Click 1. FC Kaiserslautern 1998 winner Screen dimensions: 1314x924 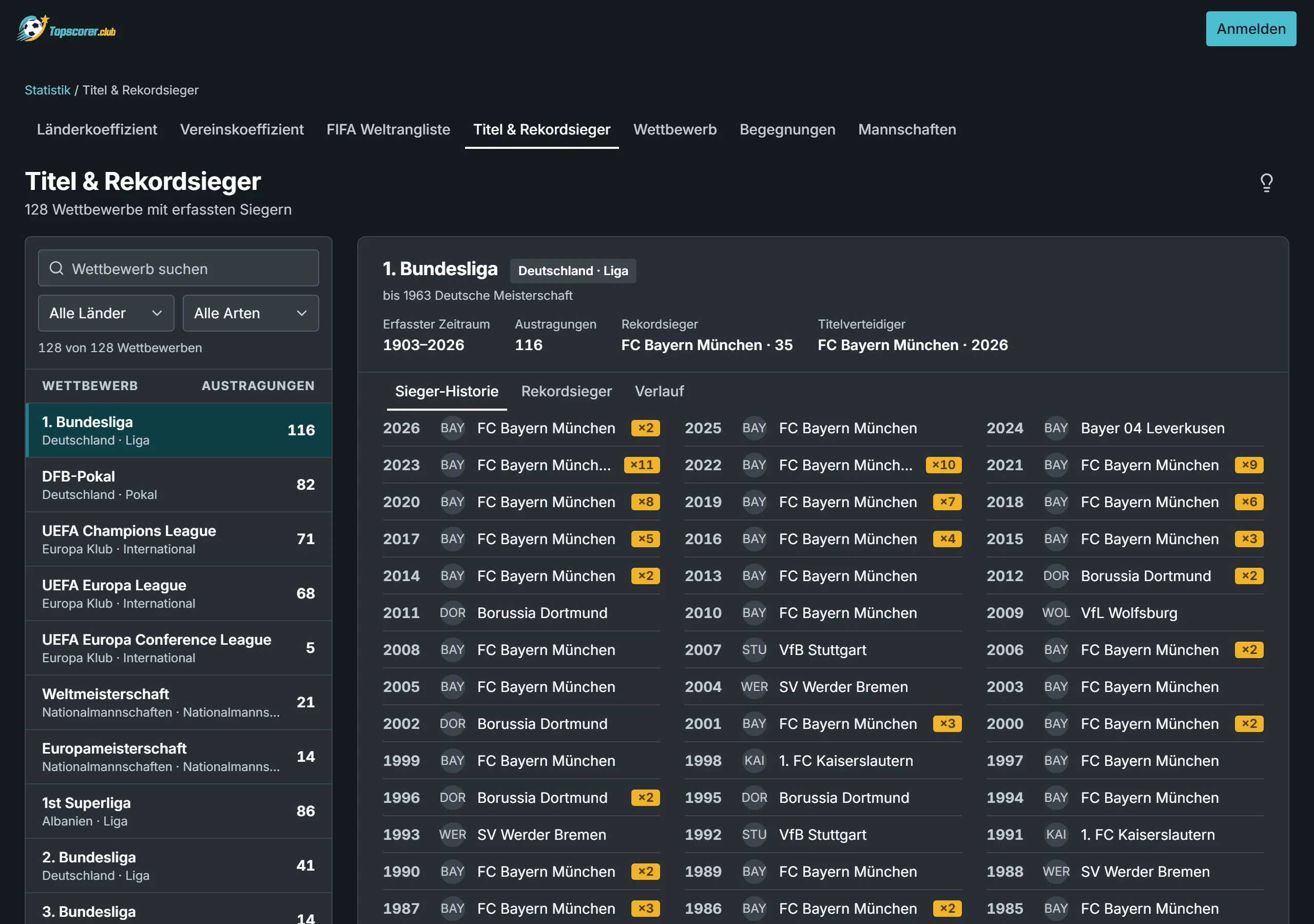click(x=846, y=760)
